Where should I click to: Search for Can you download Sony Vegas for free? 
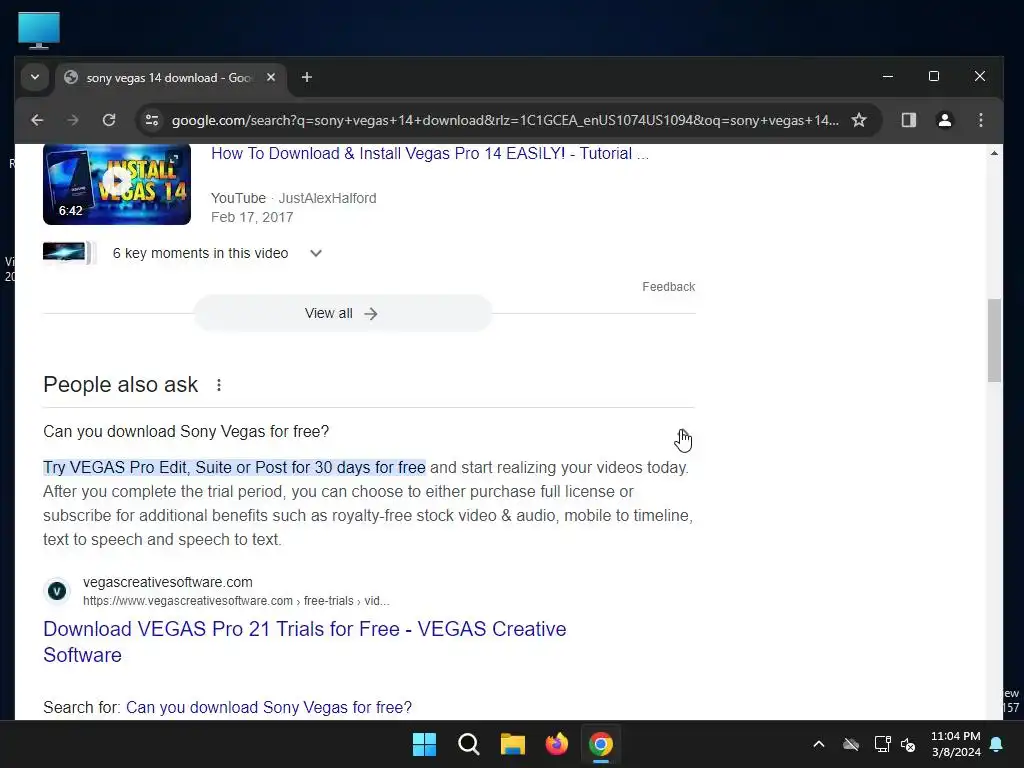click(268, 707)
